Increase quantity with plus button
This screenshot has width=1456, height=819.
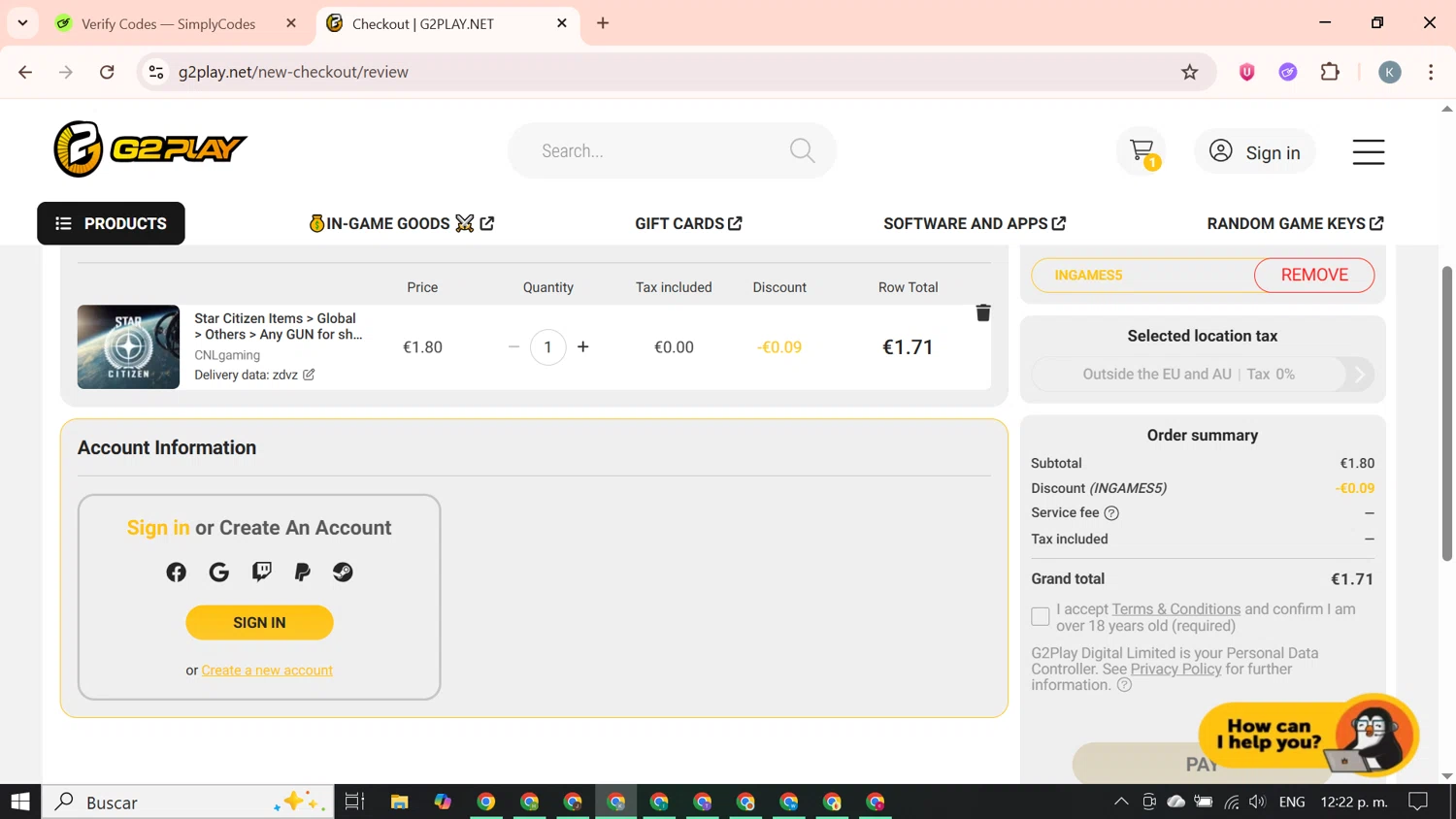583,346
